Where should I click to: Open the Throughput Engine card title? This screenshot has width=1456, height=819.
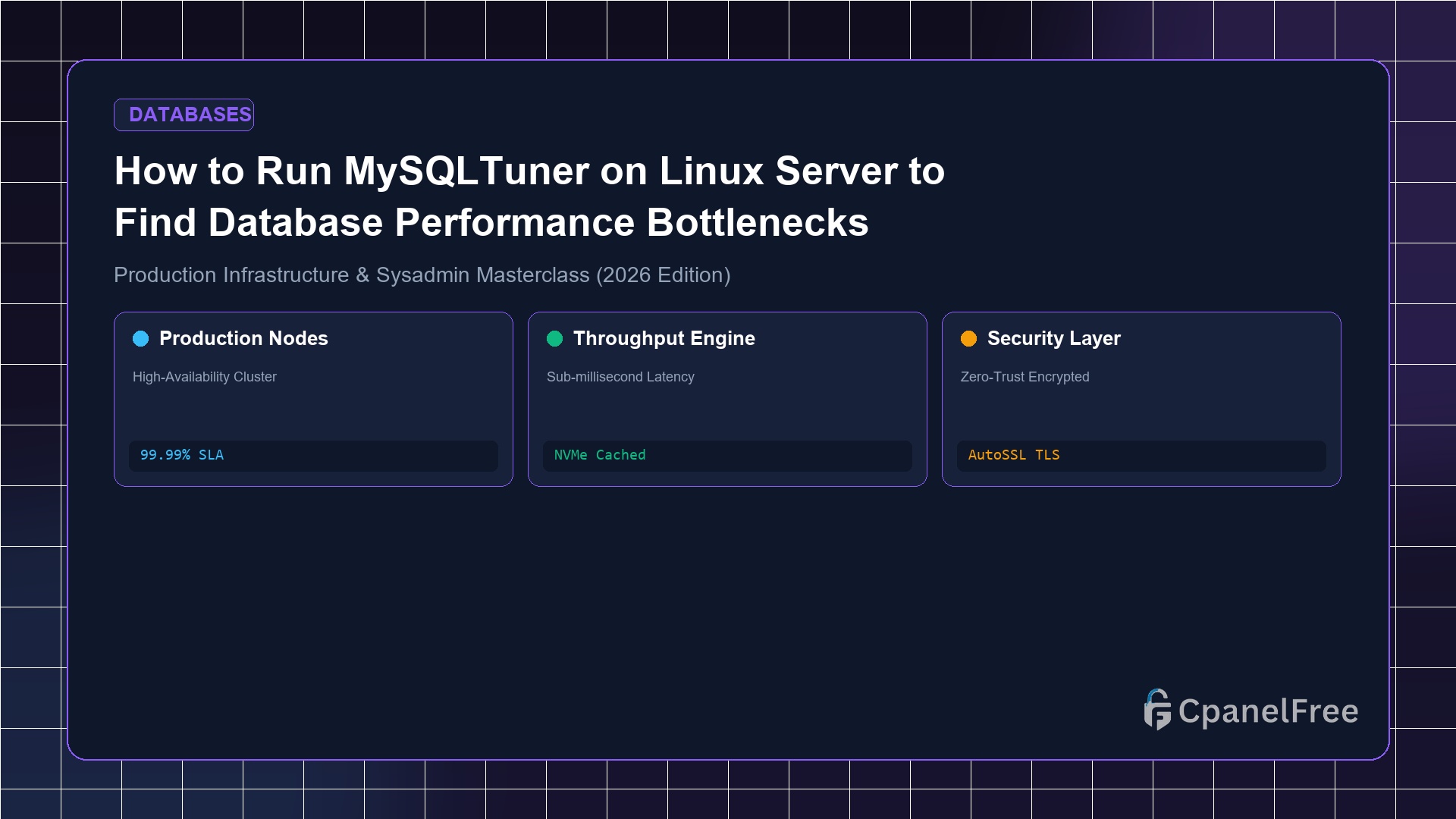(x=664, y=338)
